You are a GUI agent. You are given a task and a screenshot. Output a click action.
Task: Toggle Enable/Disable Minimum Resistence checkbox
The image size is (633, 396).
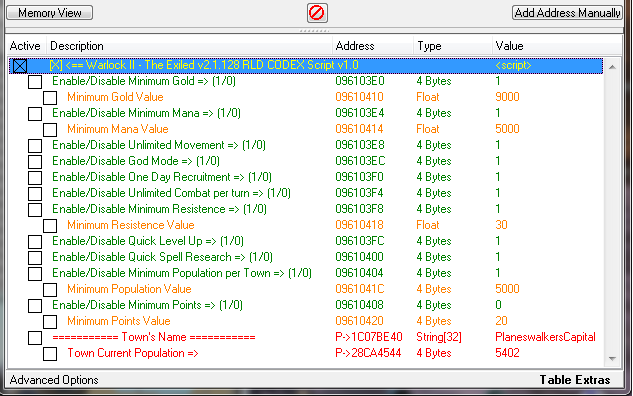pos(35,210)
